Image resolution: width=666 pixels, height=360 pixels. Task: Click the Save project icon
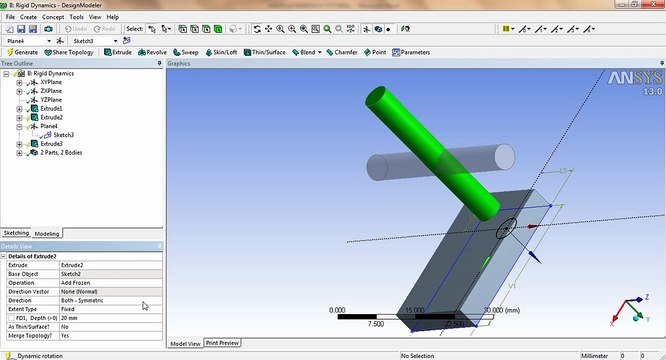[x=21, y=29]
